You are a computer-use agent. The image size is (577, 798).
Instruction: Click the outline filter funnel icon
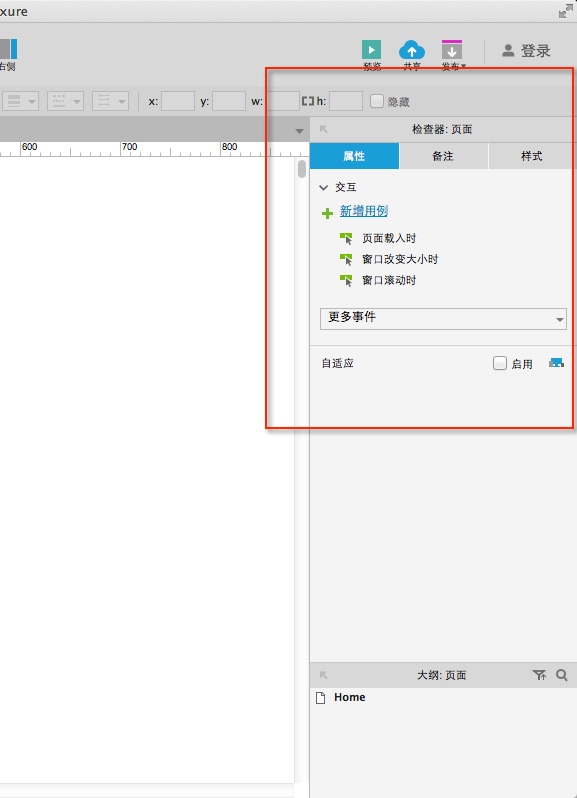coord(539,675)
